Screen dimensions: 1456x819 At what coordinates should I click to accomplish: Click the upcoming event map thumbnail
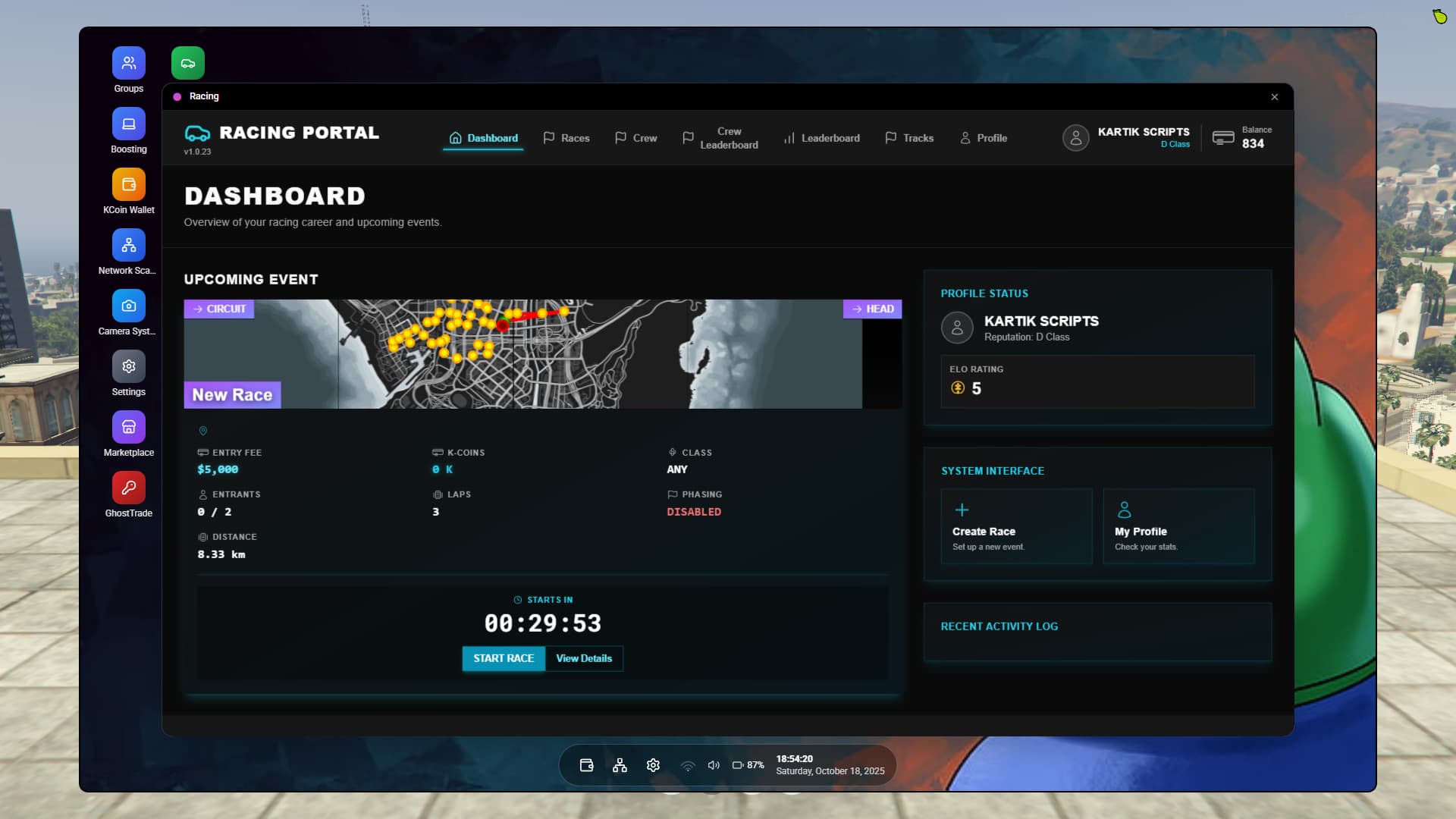click(542, 354)
